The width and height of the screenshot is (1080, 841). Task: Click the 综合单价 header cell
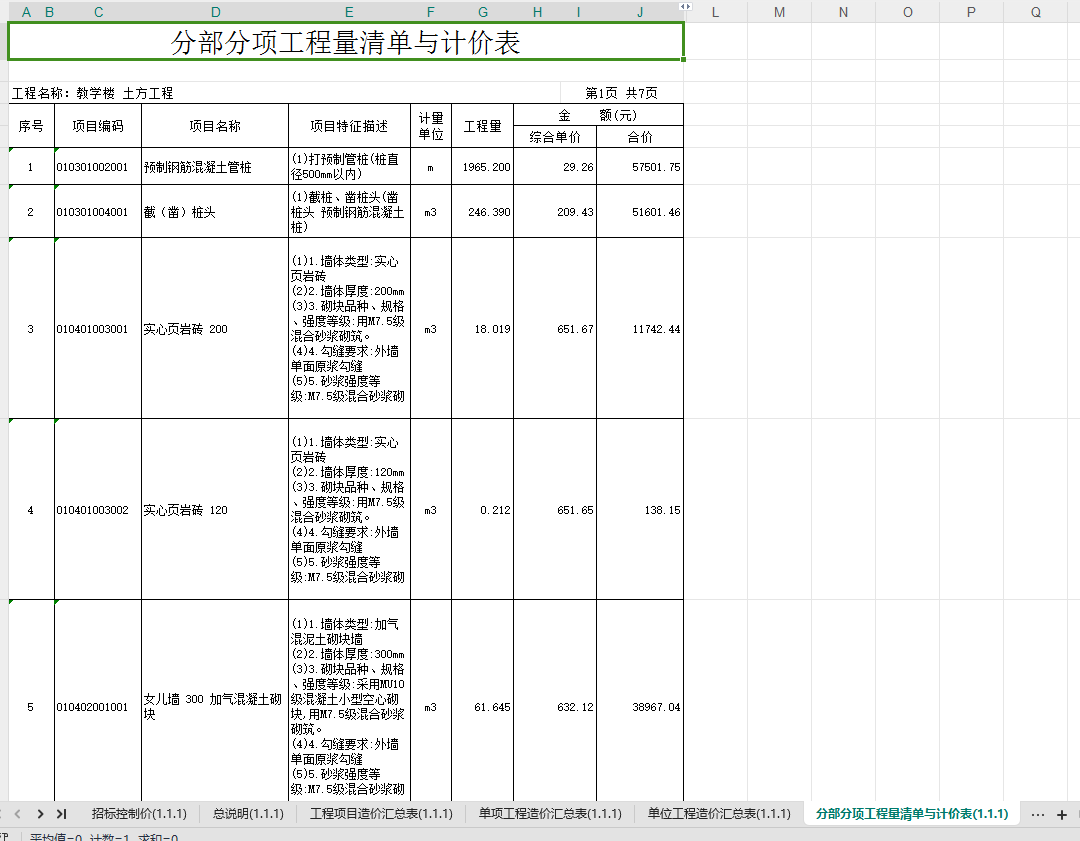[555, 137]
